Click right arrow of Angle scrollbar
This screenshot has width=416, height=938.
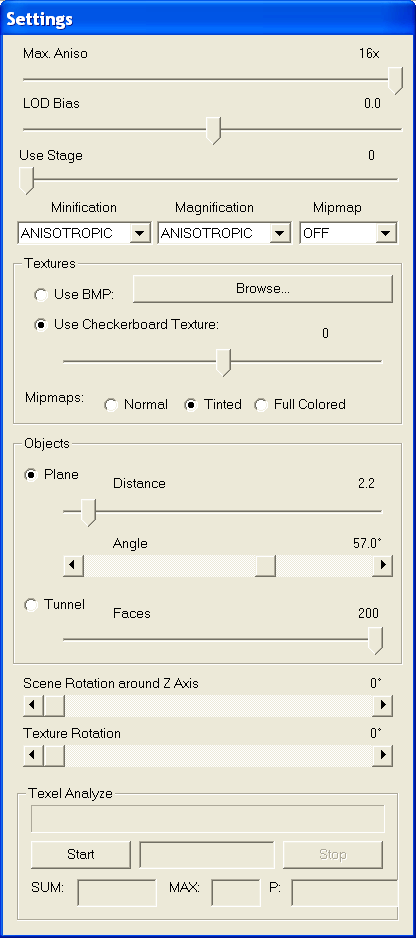pyautogui.click(x=382, y=565)
